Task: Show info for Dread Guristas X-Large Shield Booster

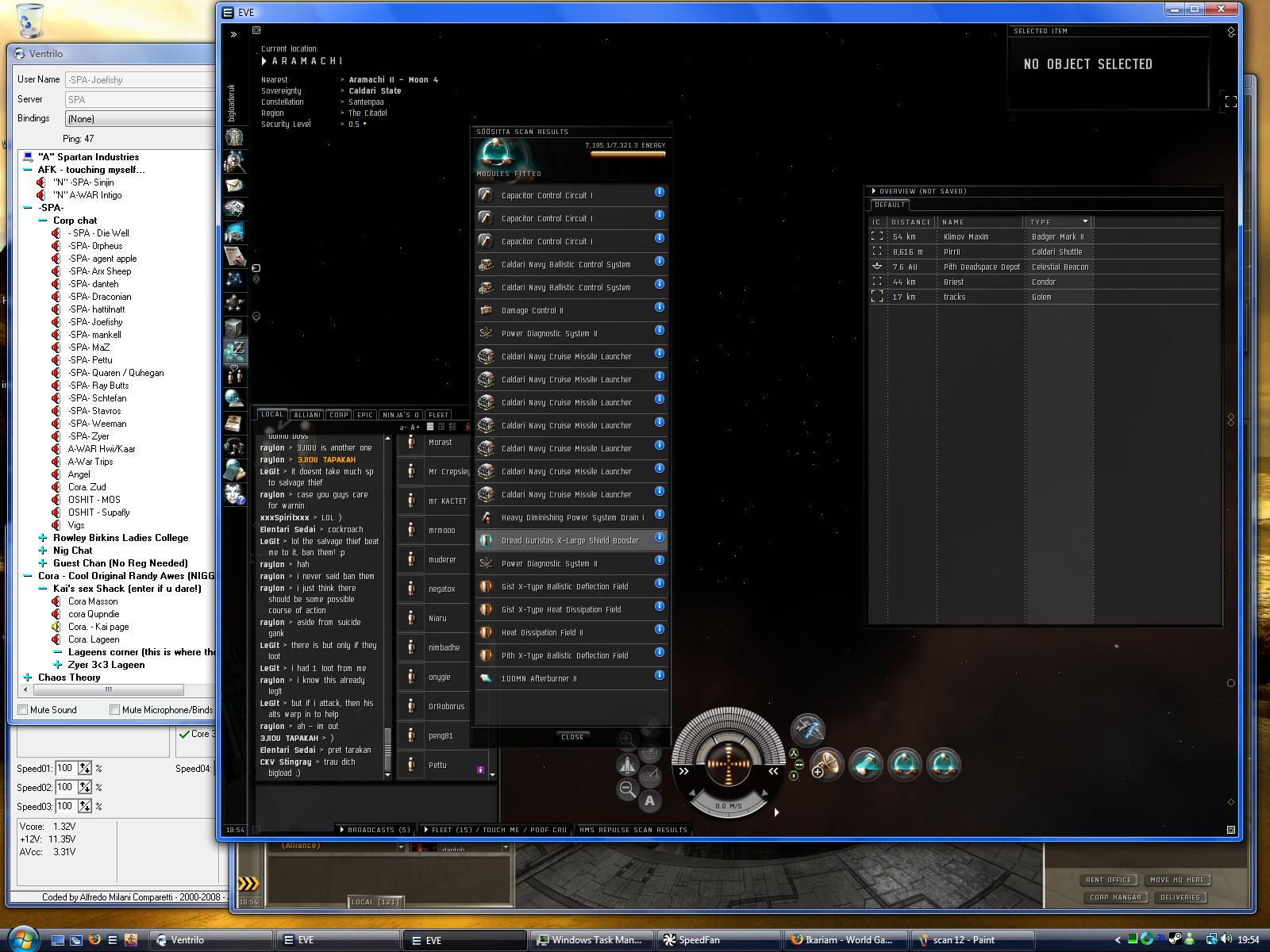Action: tap(659, 537)
